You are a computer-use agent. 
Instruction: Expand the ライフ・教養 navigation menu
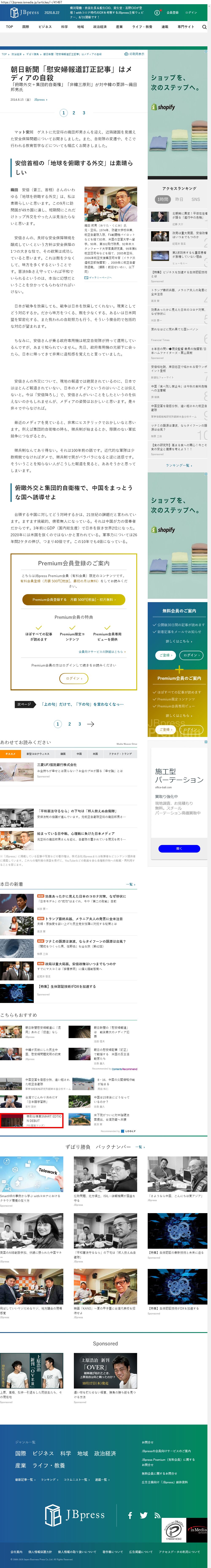(142, 27)
